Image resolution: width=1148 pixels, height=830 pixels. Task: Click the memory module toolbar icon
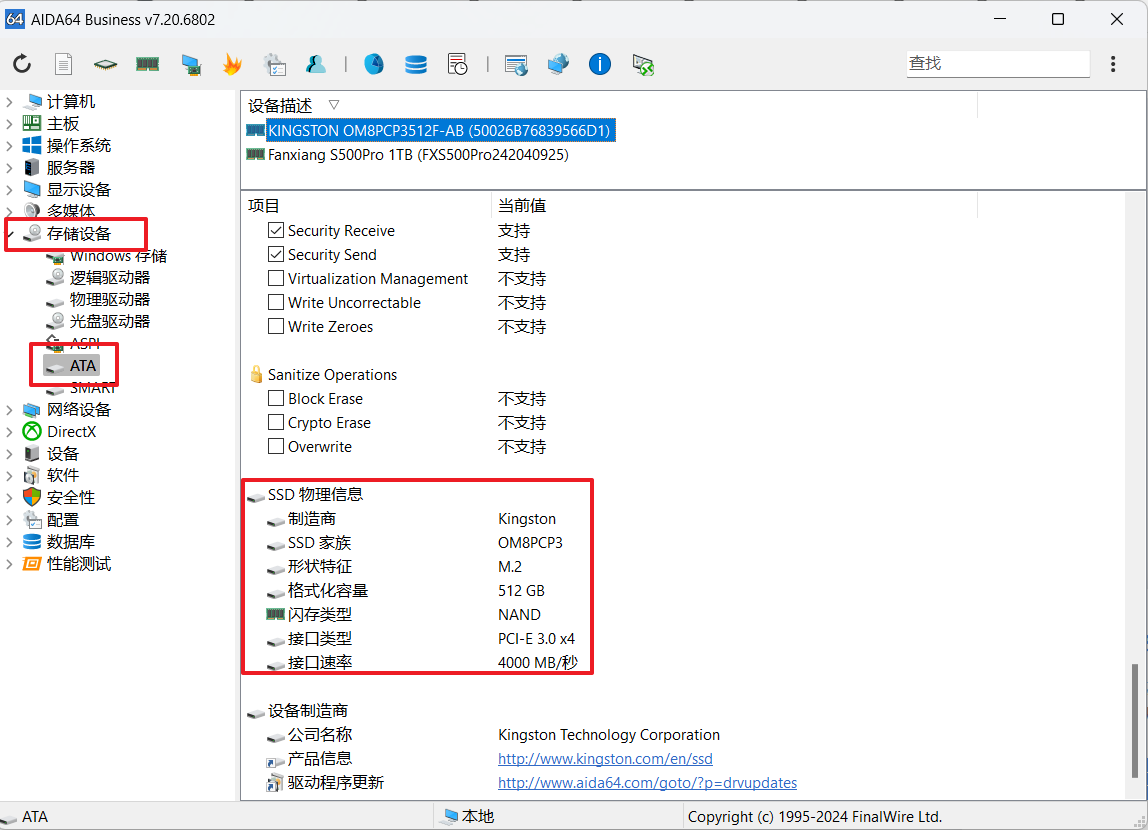click(x=147, y=64)
